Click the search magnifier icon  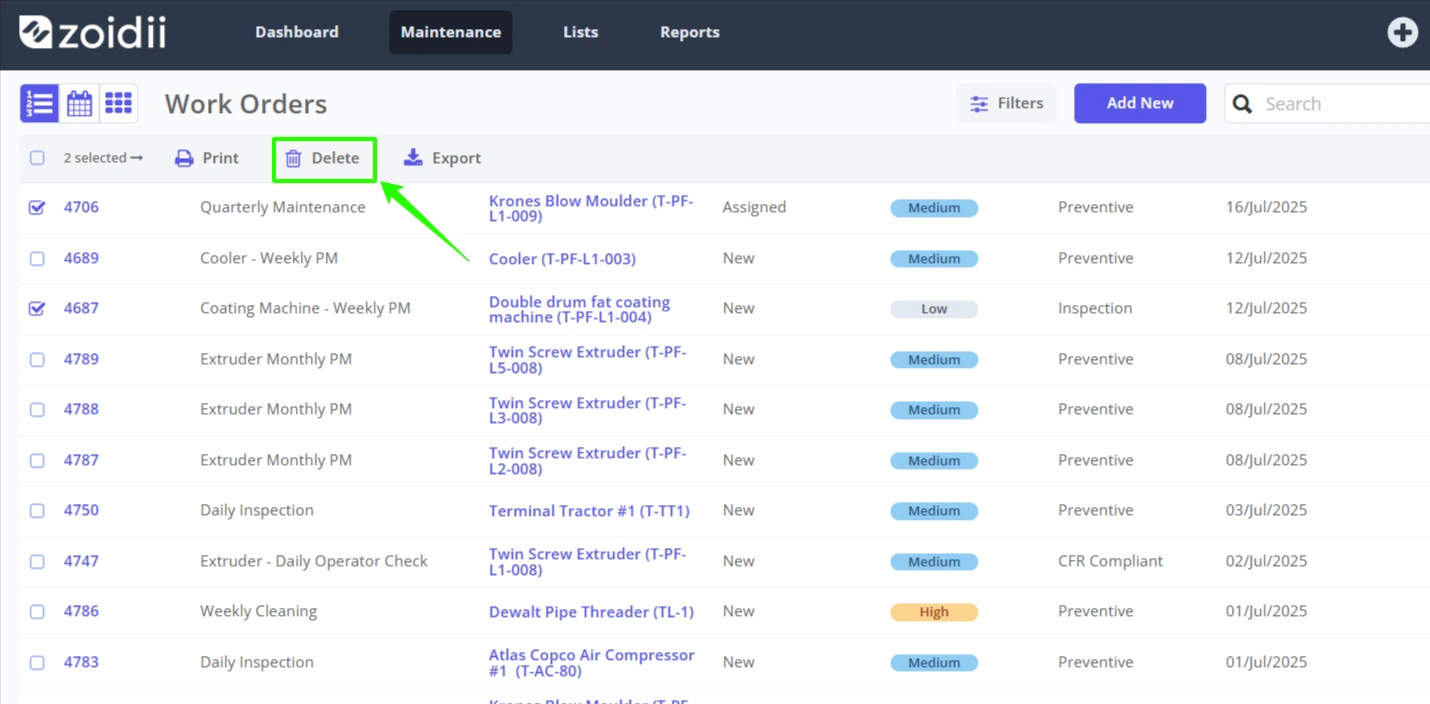[x=1243, y=104]
